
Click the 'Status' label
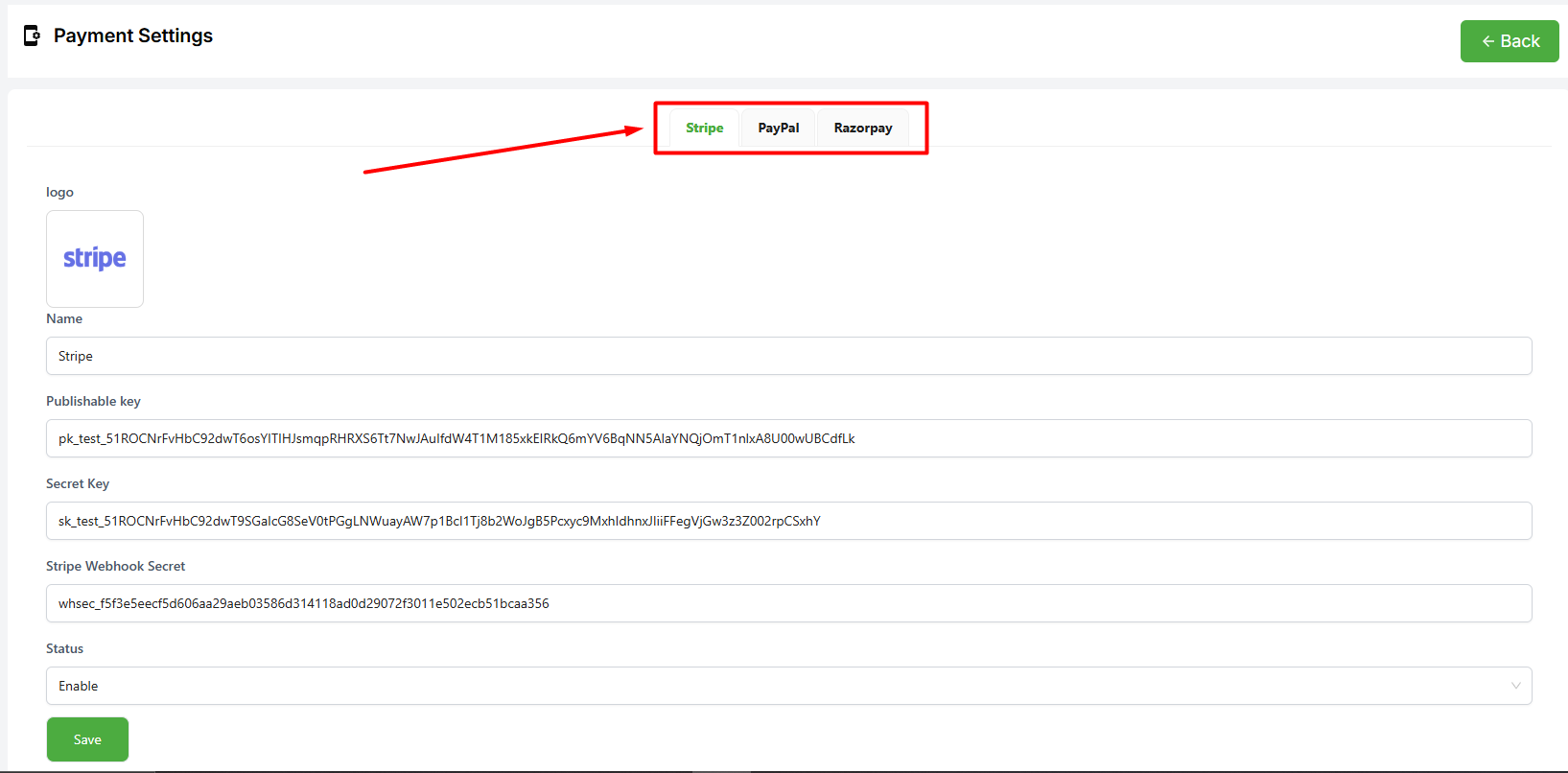pos(64,648)
